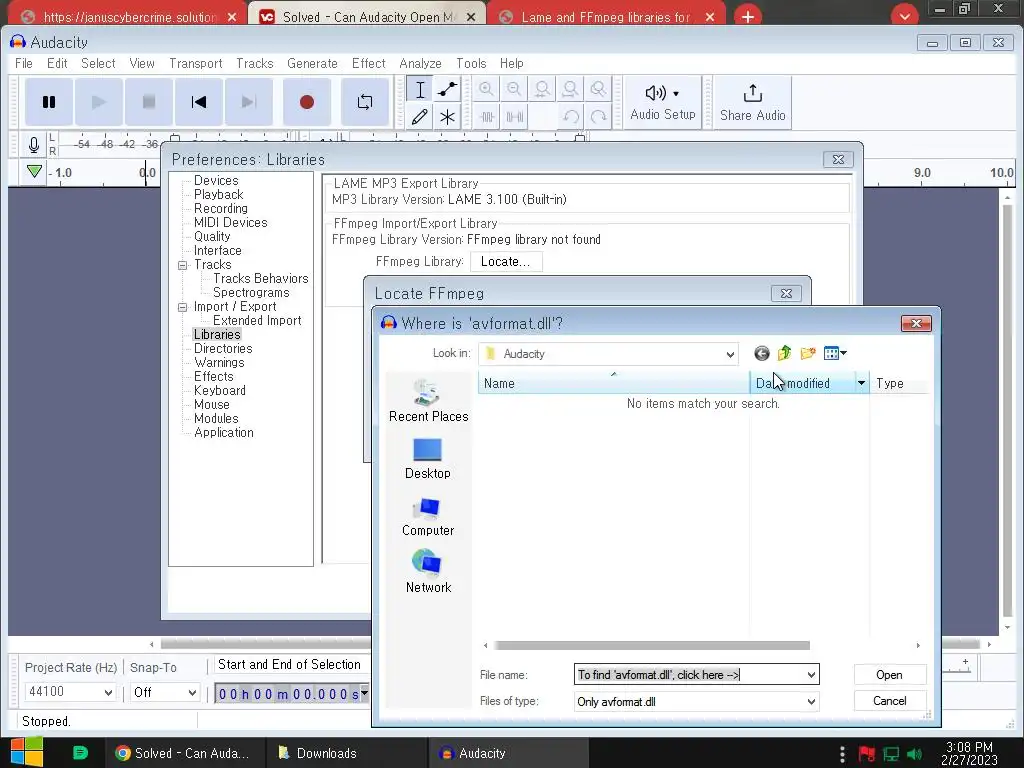
Task: Select the Selection (I-beam) tool
Action: [420, 89]
